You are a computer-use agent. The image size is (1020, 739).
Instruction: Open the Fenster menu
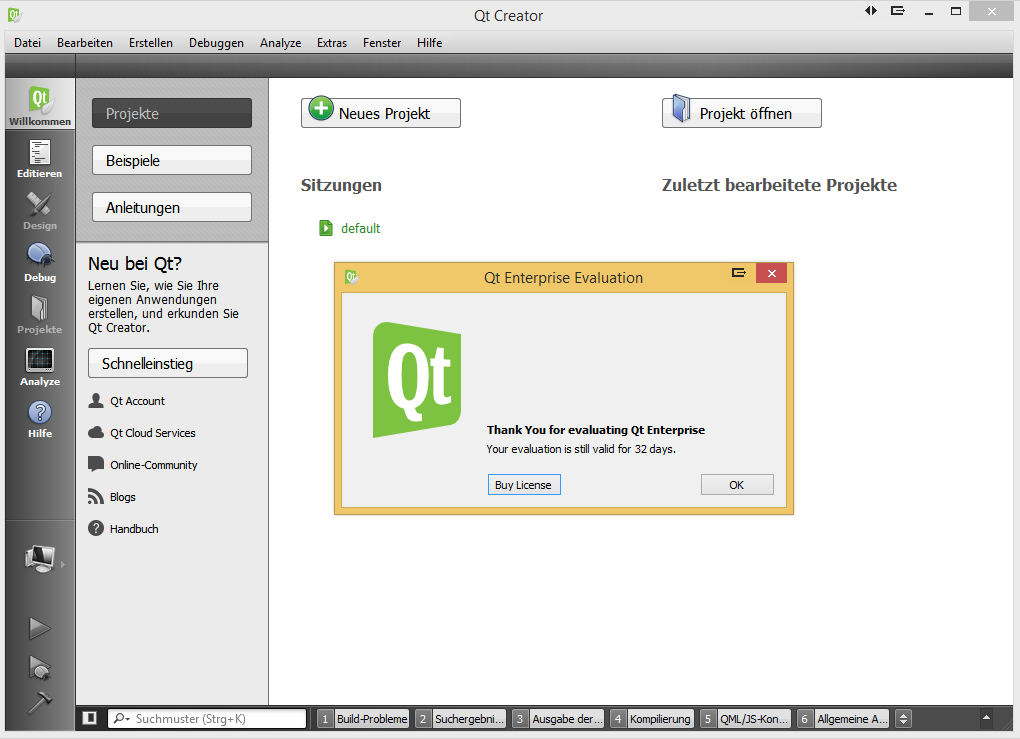pyautogui.click(x=382, y=43)
